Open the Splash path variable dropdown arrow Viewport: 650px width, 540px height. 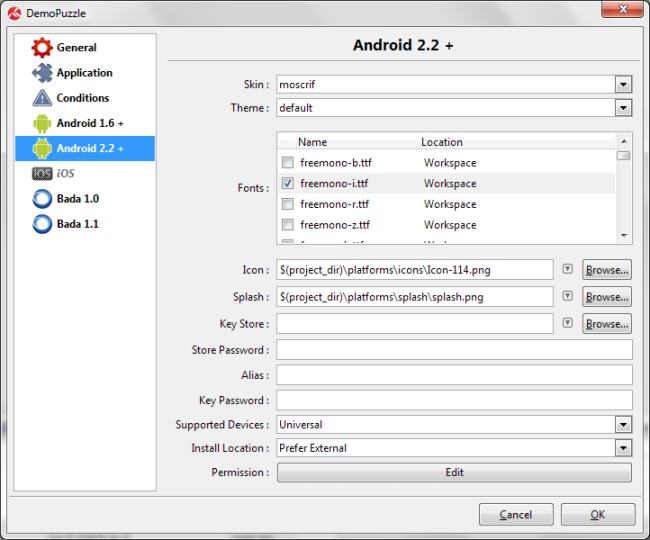(x=568, y=296)
